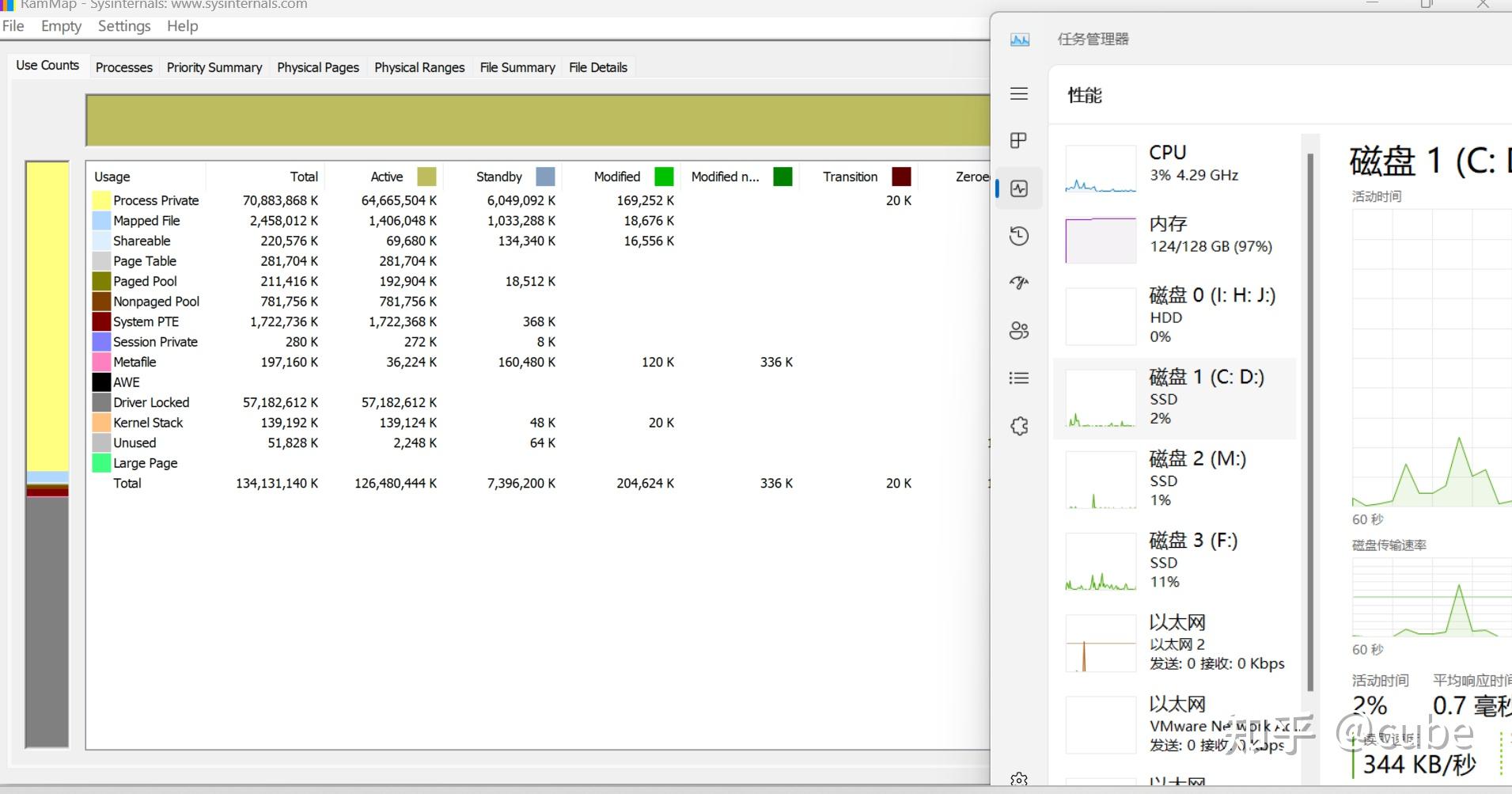Click Active column olive color swatch

pos(427,177)
